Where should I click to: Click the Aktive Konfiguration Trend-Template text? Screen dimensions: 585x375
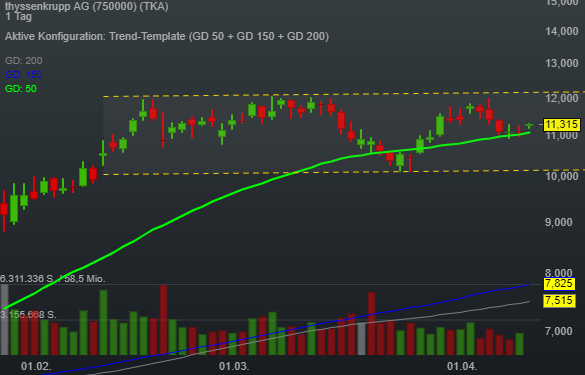167,36
